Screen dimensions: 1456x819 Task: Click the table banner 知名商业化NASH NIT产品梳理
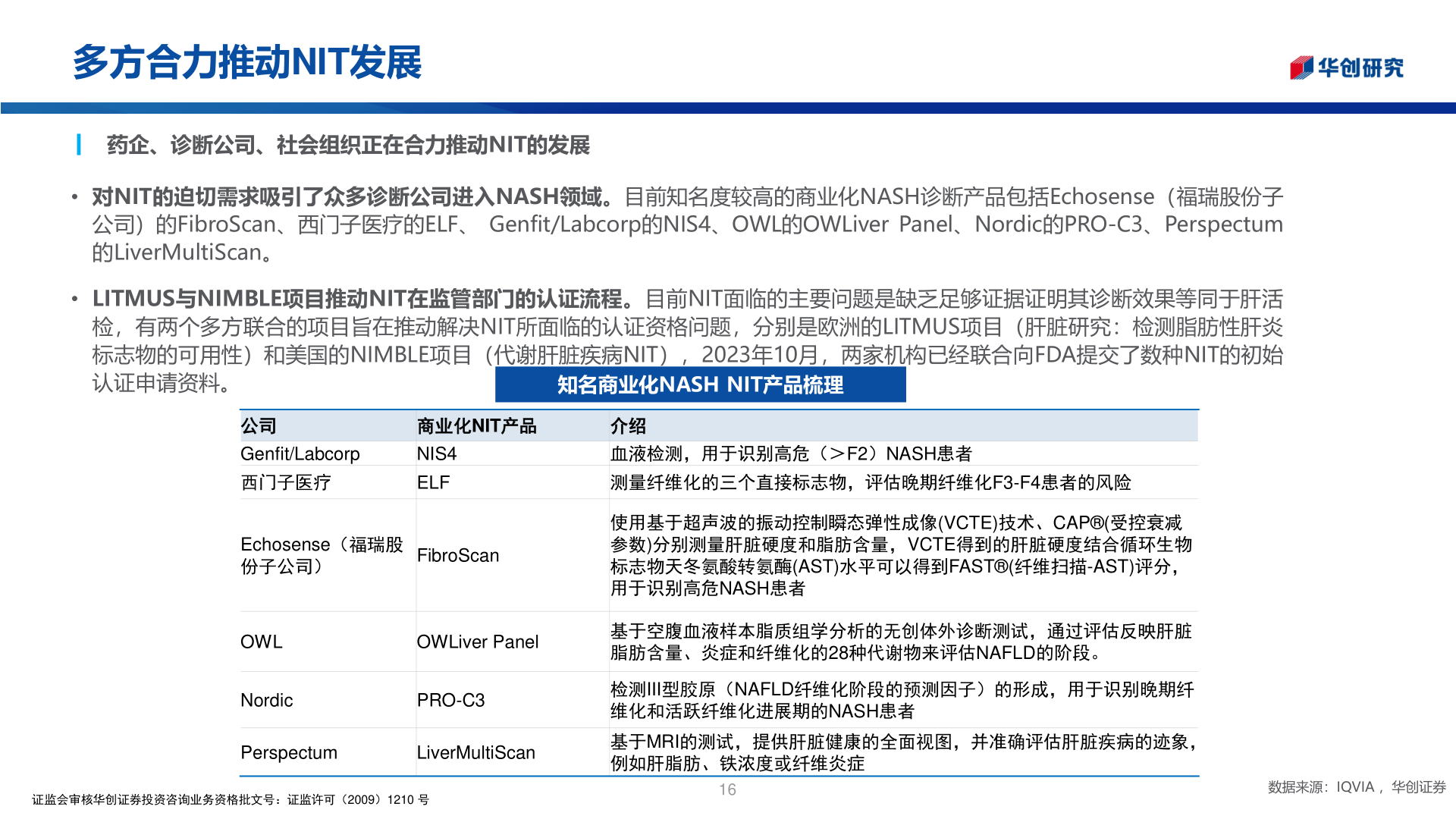tap(700, 384)
